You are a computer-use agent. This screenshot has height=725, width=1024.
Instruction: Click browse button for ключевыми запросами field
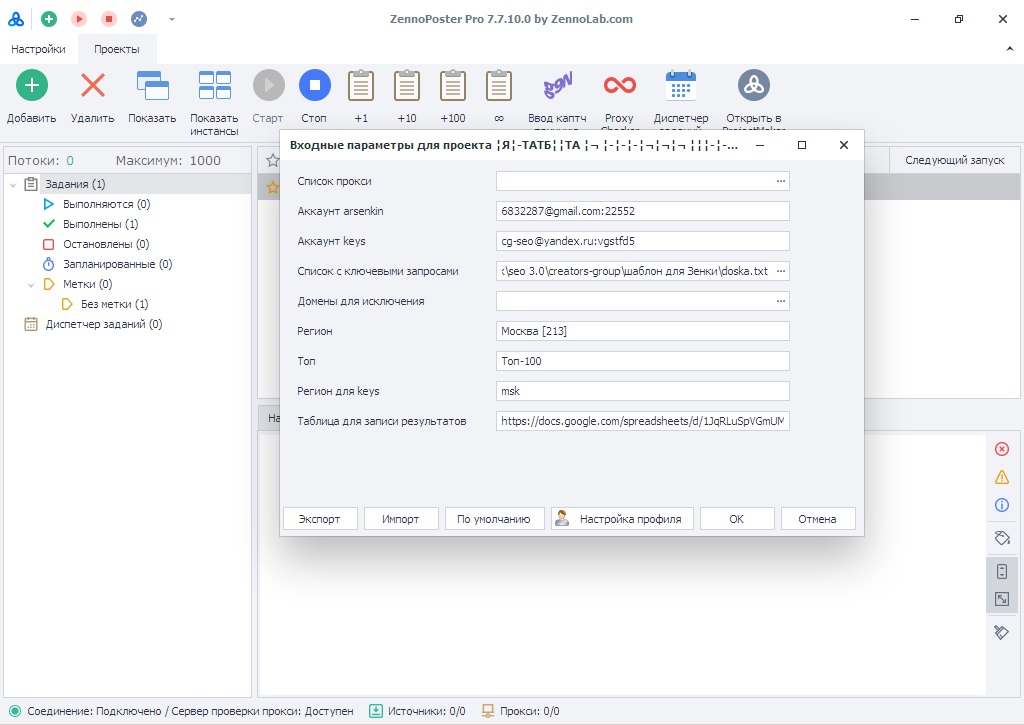pos(780,271)
